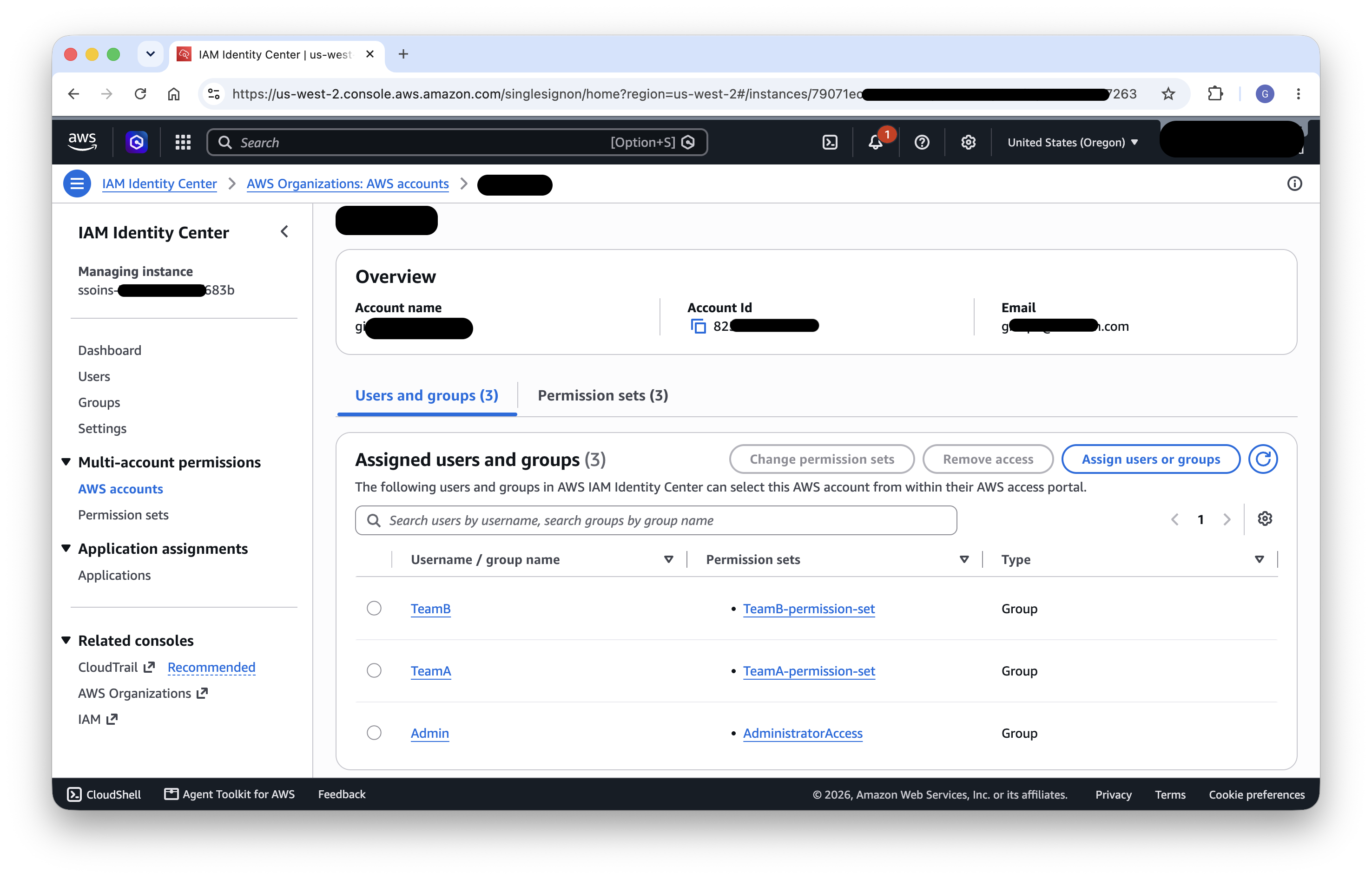The width and height of the screenshot is (1372, 879).
Task: Select Users and groups (3) tab
Action: [427, 395]
